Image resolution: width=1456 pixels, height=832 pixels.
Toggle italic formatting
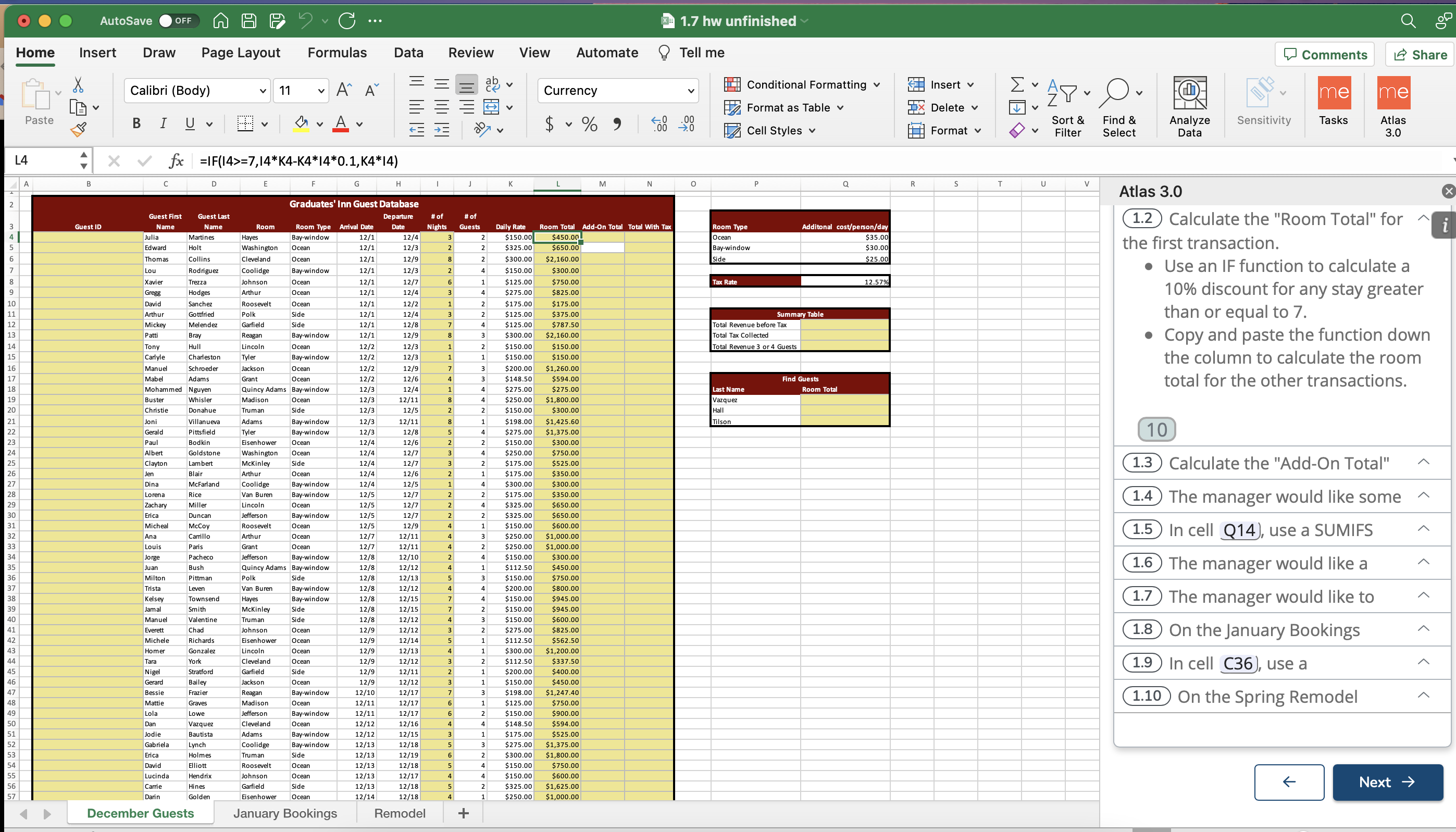164,123
